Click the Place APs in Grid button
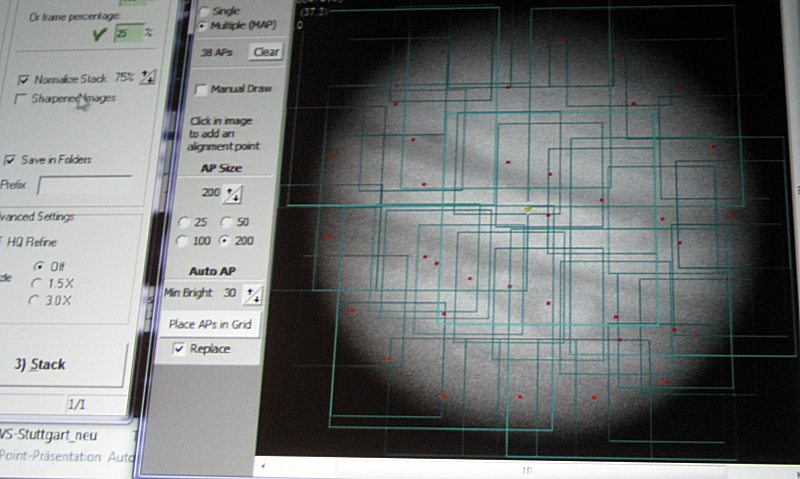800x479 pixels. (209, 325)
